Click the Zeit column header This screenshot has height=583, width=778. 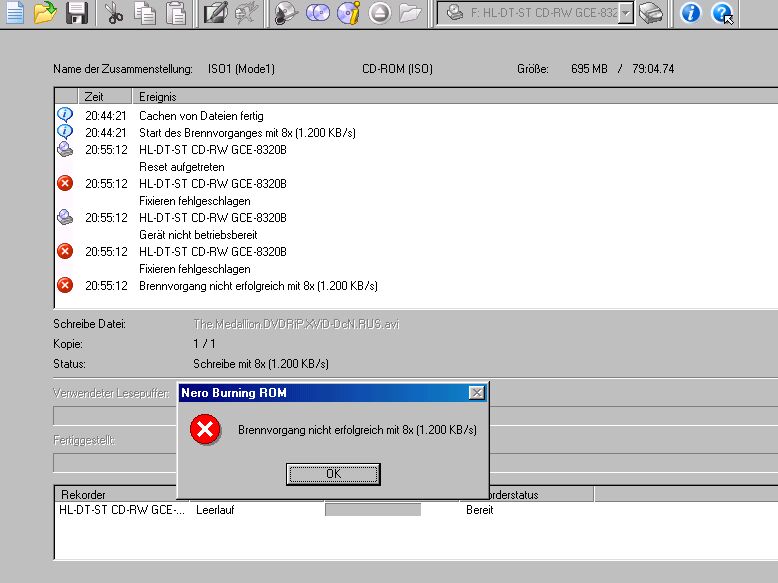(x=105, y=96)
